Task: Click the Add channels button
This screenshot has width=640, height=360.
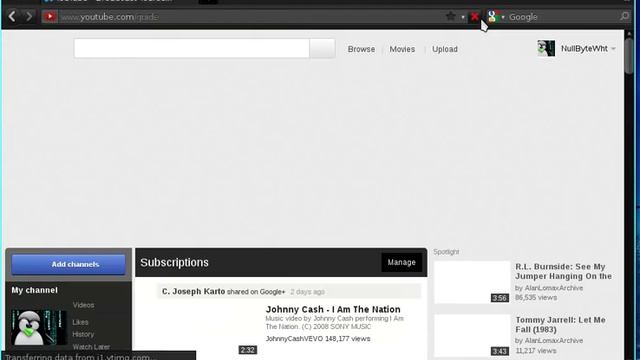Action: [69, 264]
